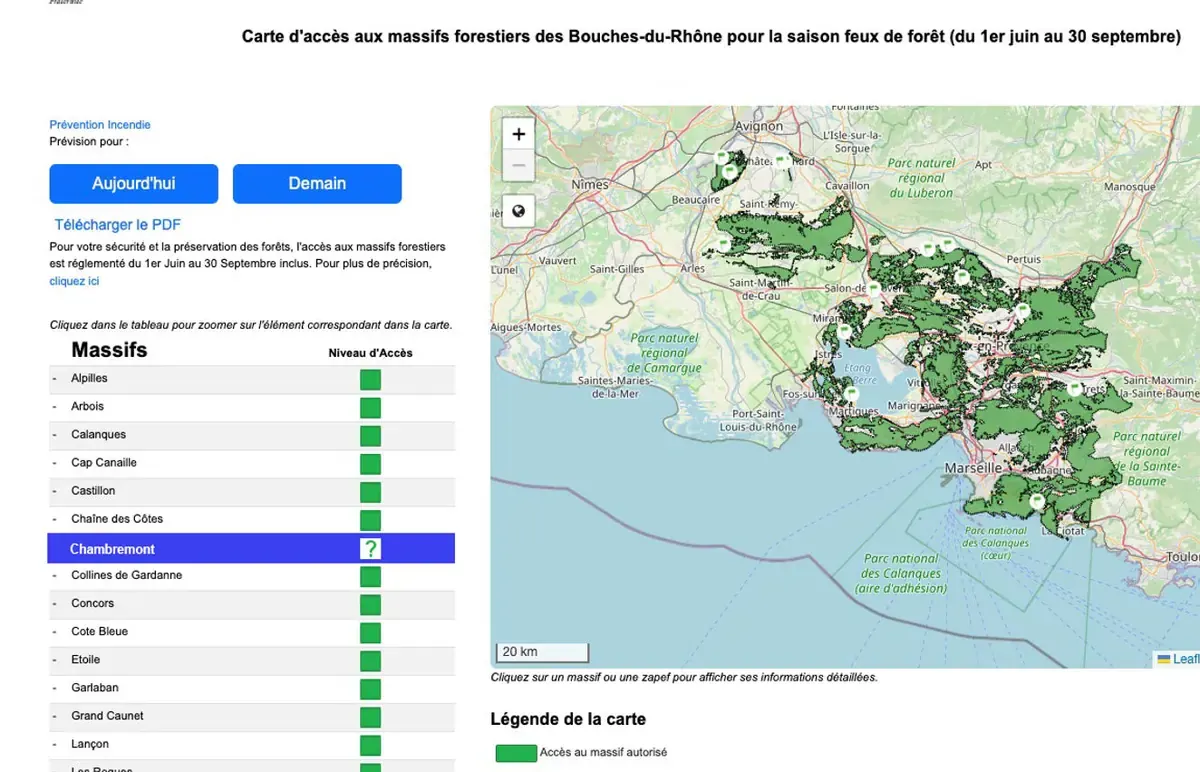Click the Cap Canaille green access square
1200x772 pixels.
pos(370,463)
